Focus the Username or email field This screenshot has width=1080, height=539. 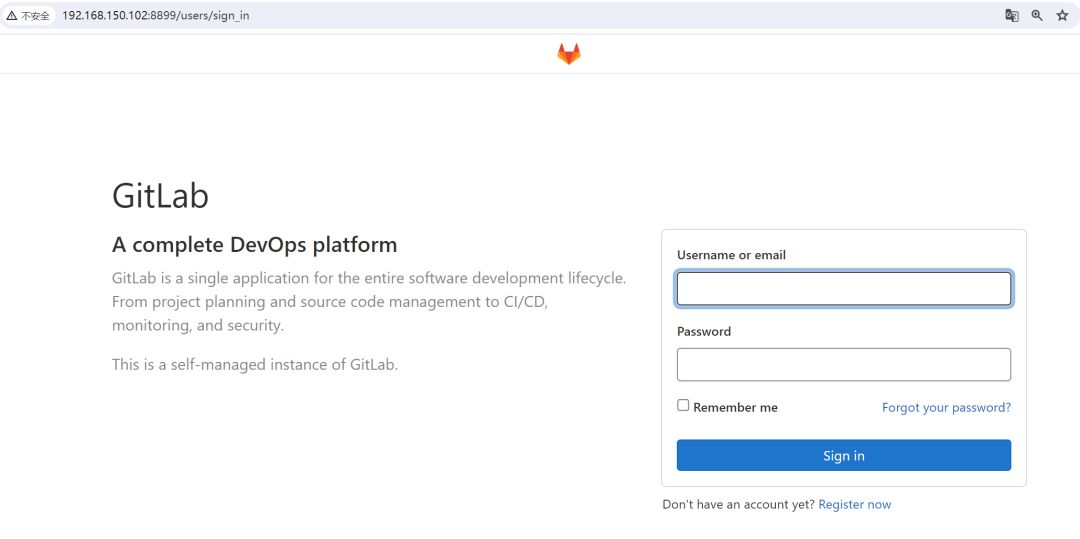point(844,288)
